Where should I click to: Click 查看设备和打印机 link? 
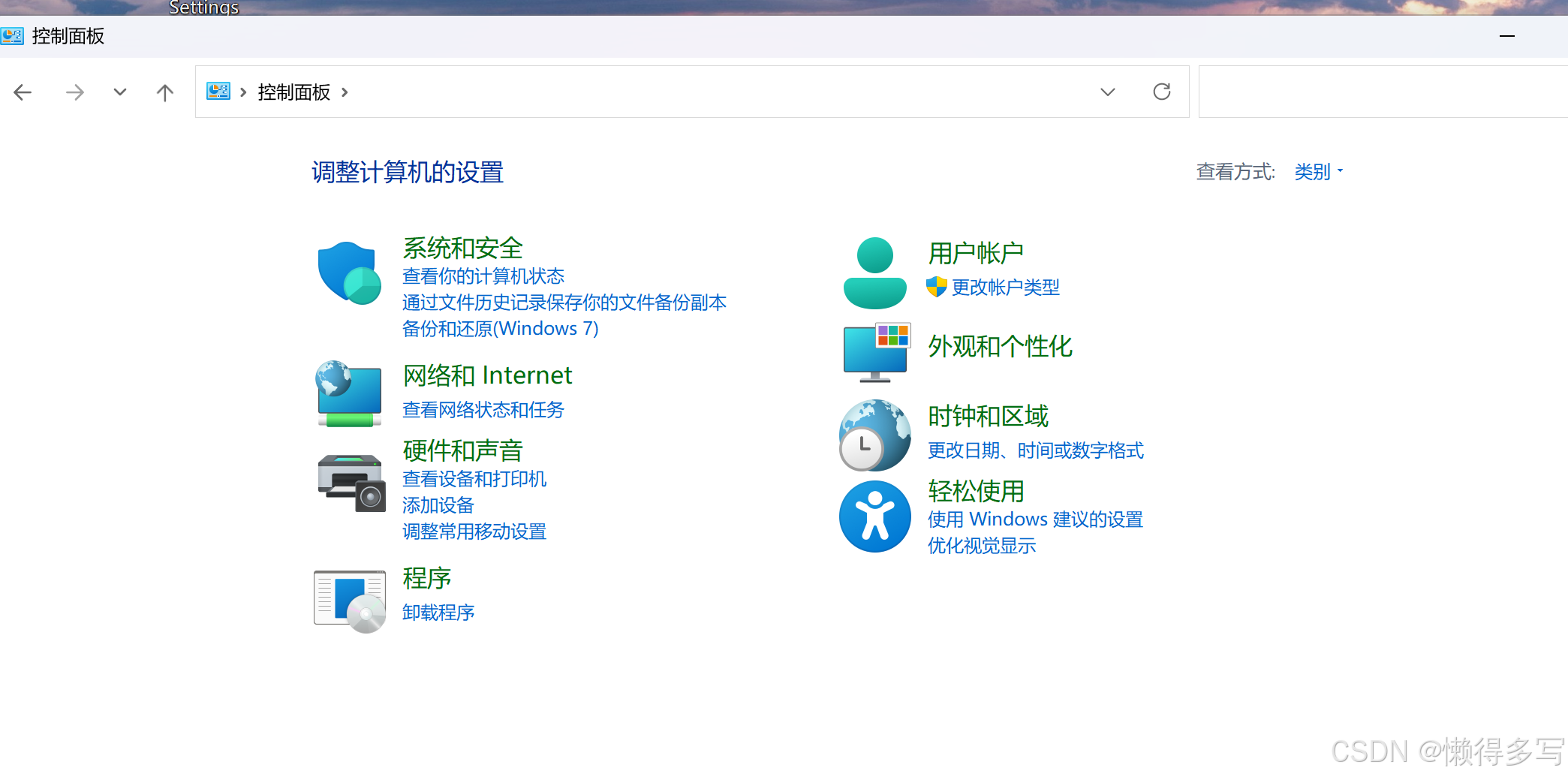tap(474, 479)
